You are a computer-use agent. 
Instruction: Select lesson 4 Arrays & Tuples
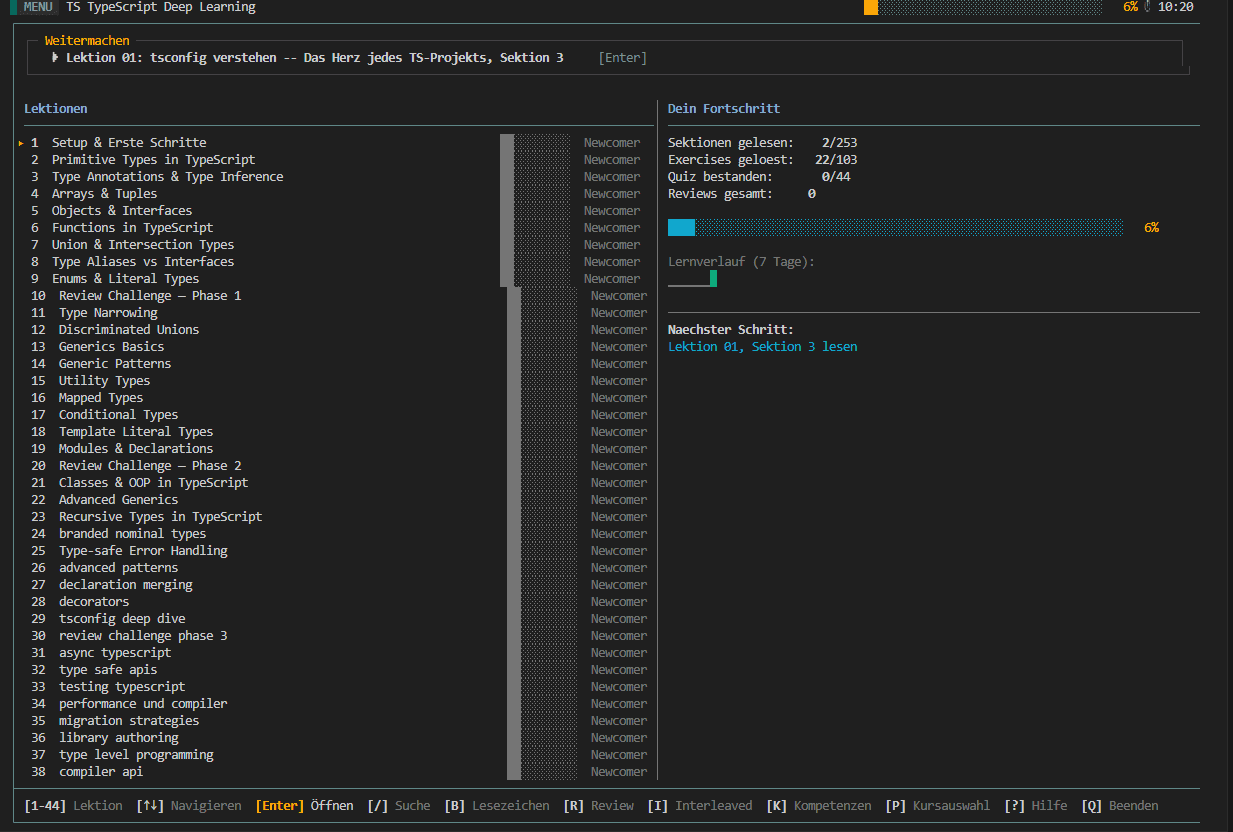[x=335, y=194]
